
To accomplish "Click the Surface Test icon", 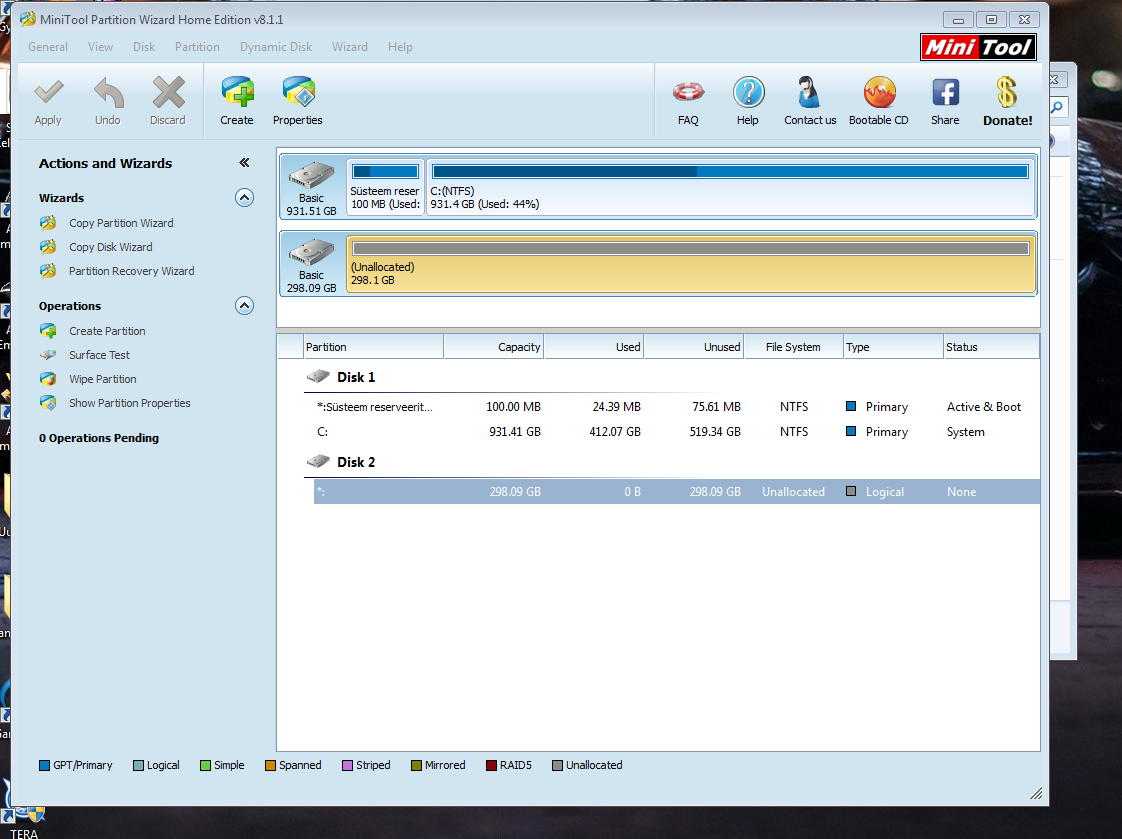I will (x=48, y=355).
